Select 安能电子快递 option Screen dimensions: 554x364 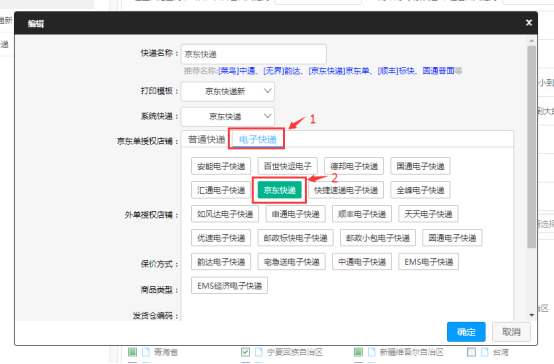point(221,166)
